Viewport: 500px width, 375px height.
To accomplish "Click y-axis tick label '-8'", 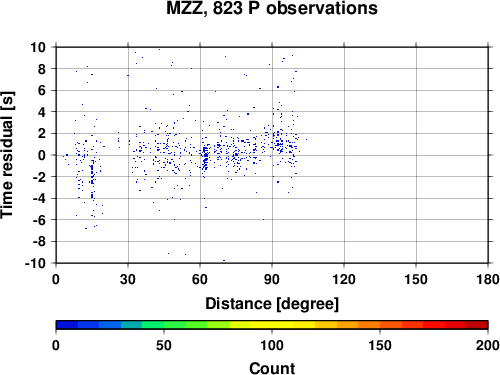I will point(39,242).
